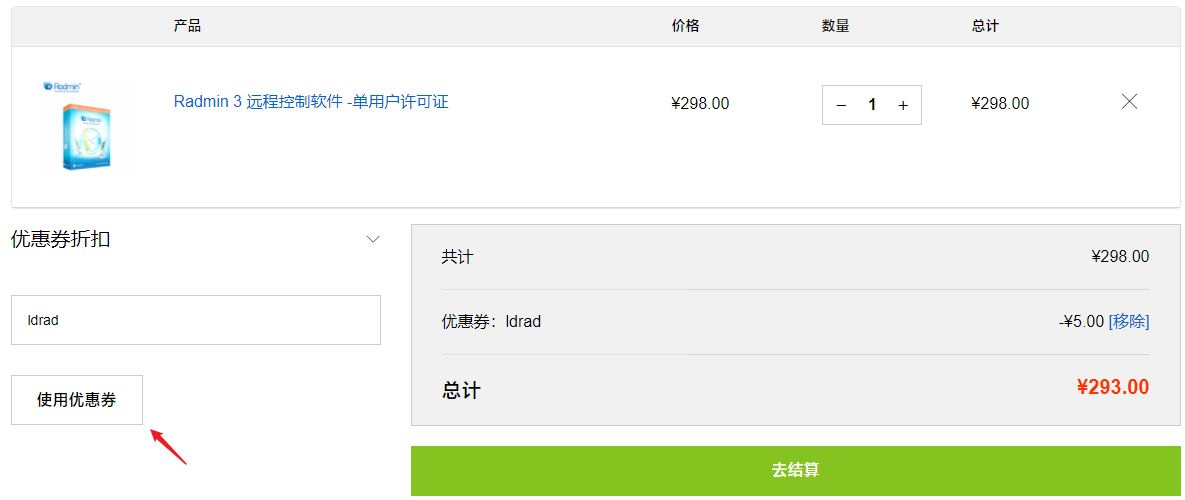Click the 价格 column header
The height and width of the screenshot is (500, 1185).
tap(686, 26)
